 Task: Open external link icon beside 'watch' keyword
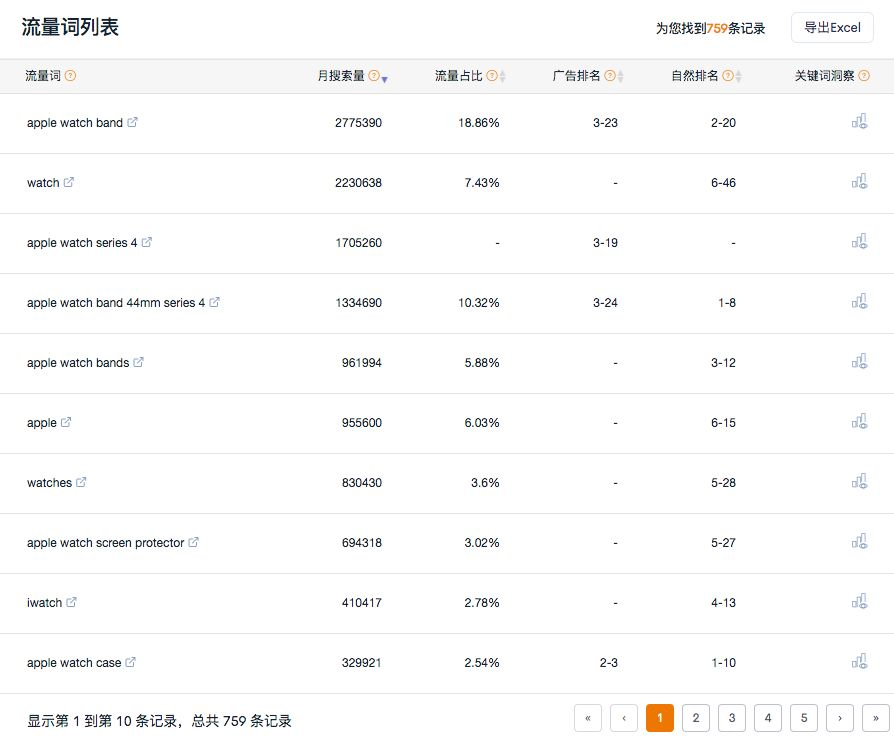[x=69, y=182]
